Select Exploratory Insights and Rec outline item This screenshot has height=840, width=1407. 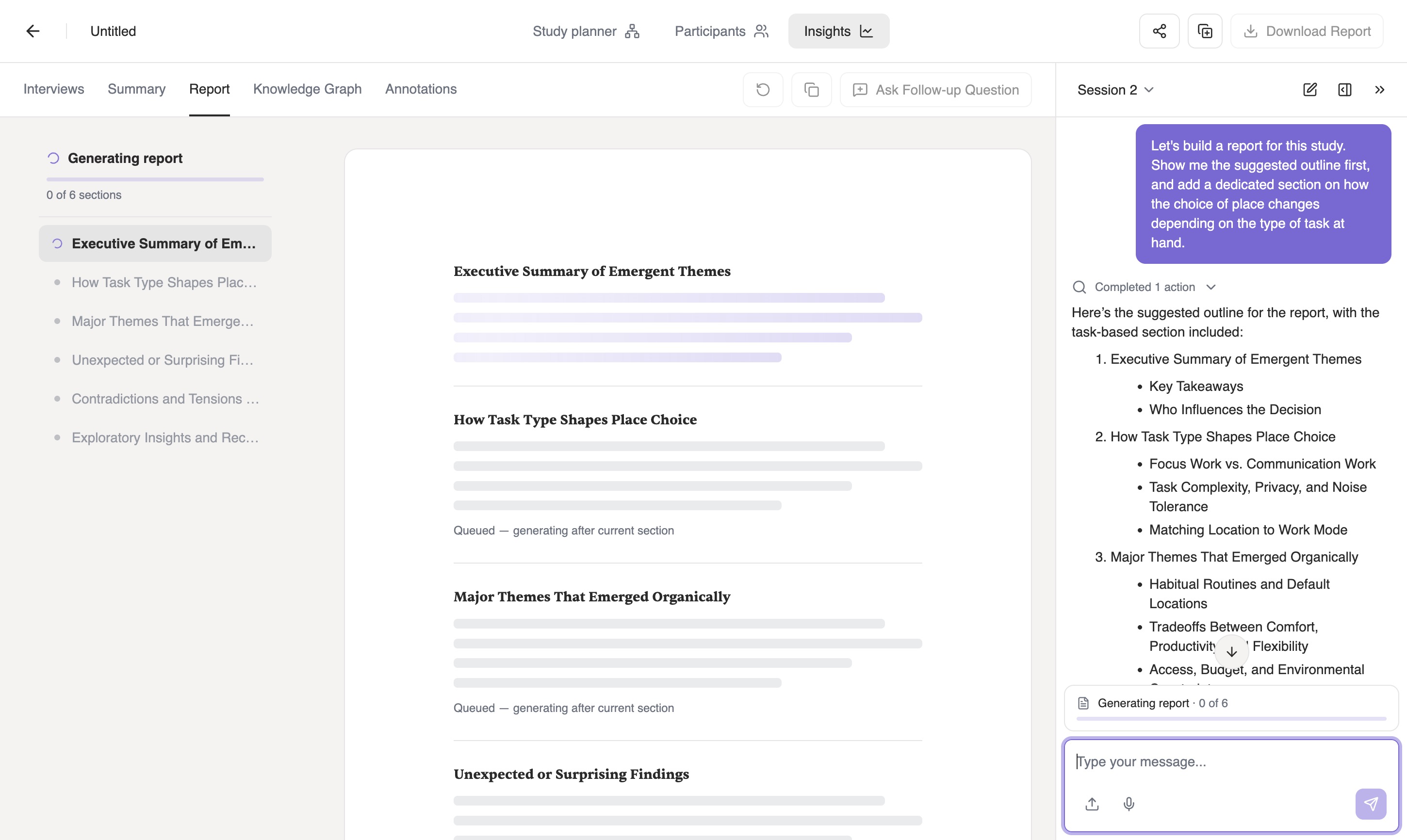coord(155,437)
